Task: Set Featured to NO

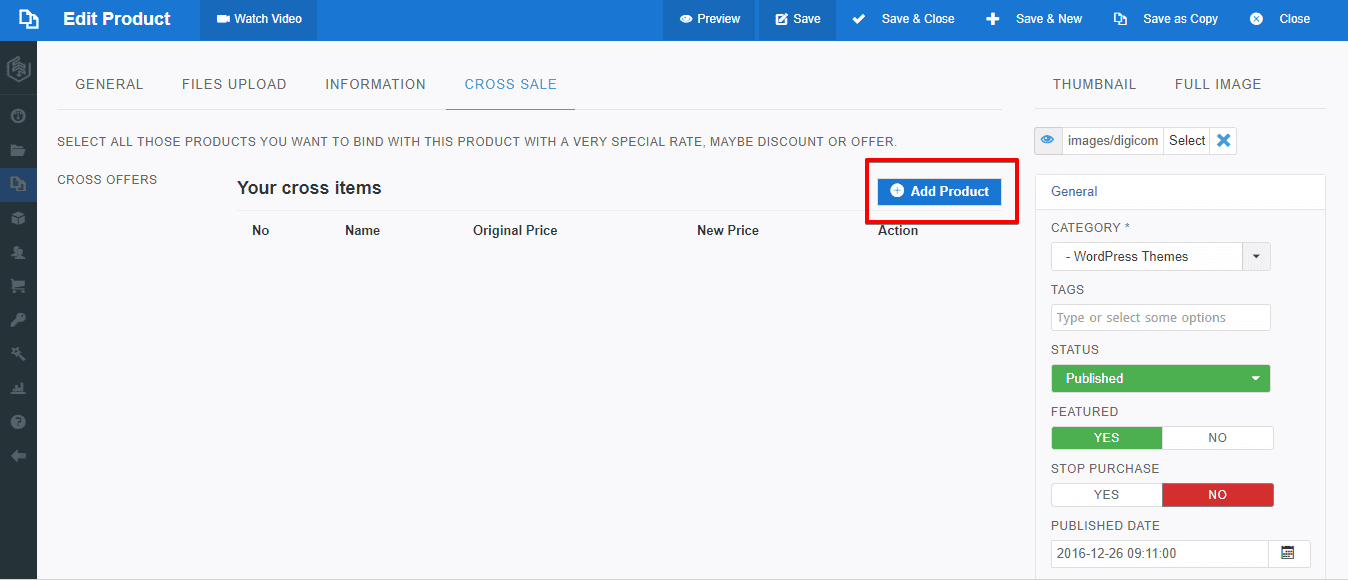Action: tap(1217, 438)
